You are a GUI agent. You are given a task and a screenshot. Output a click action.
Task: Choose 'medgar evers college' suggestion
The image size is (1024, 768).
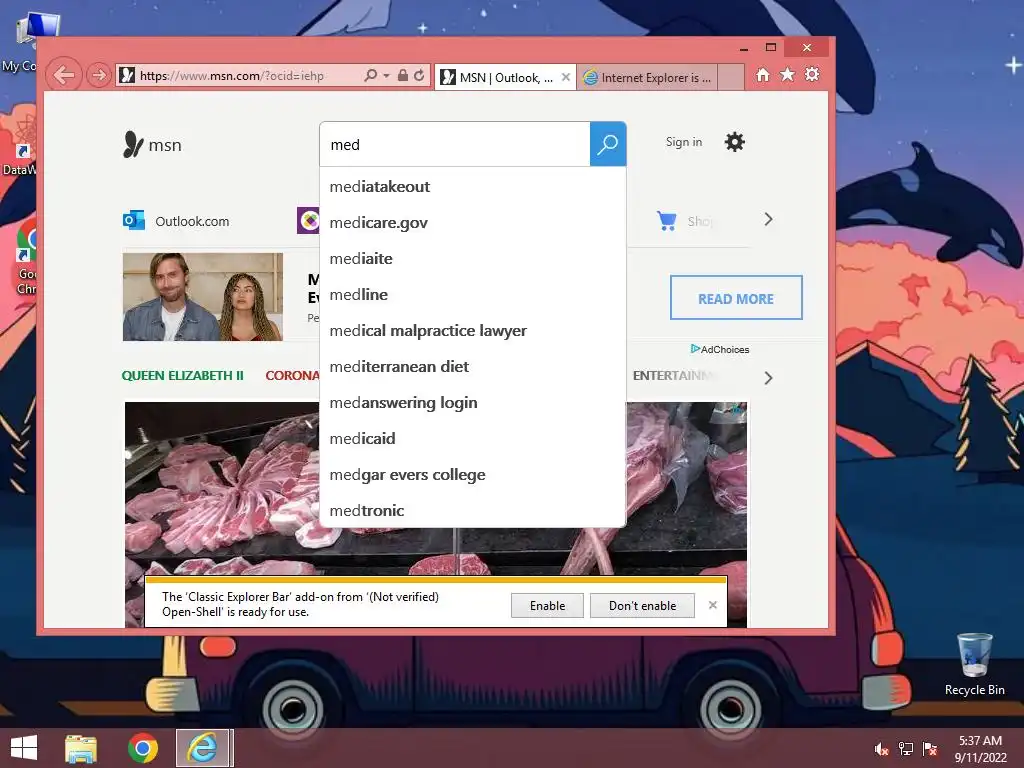coord(472,475)
